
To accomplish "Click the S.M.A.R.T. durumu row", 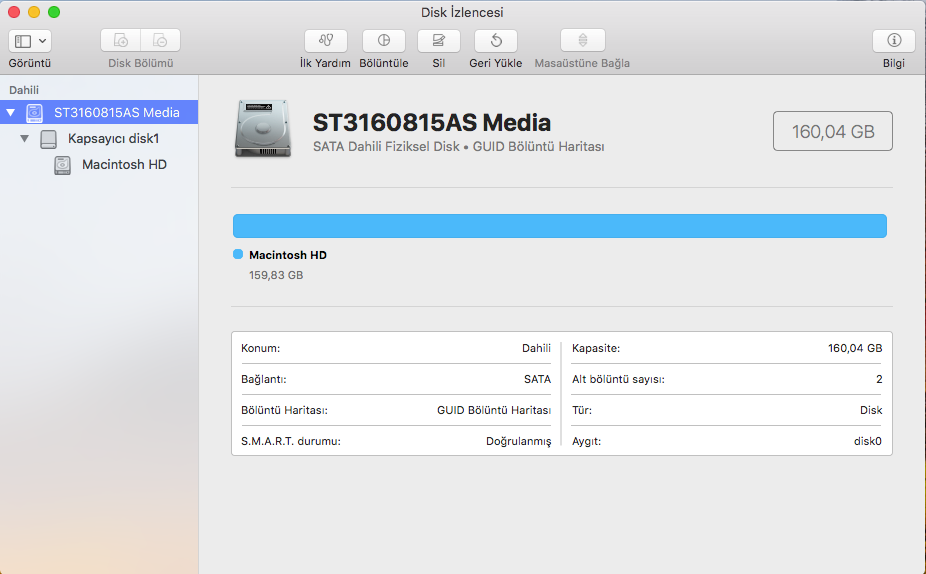I will click(395, 441).
